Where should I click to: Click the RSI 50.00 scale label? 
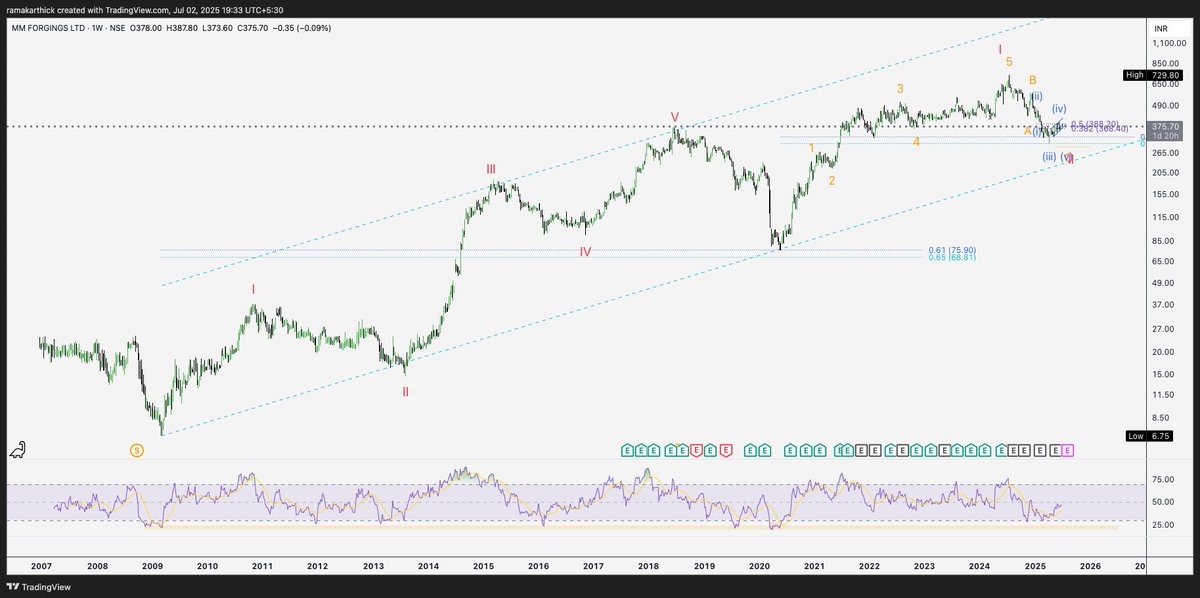point(1163,502)
